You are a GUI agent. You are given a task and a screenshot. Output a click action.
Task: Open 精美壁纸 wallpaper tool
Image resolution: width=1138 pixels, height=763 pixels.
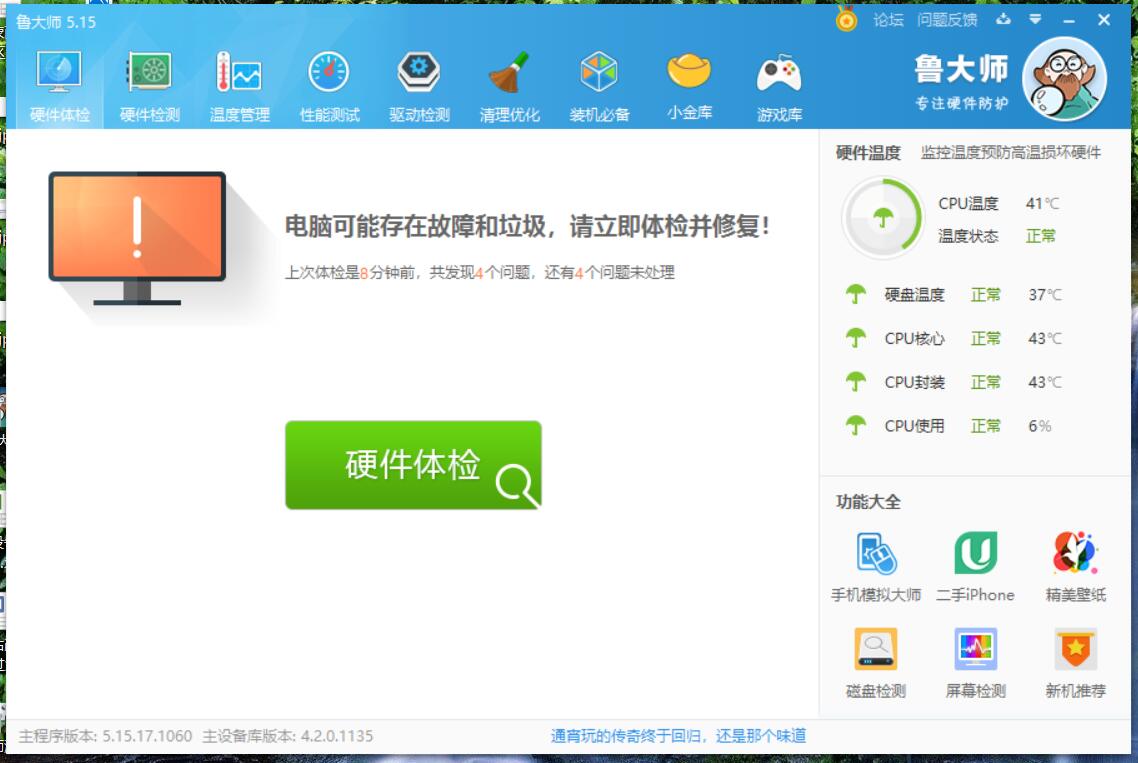point(1076,566)
